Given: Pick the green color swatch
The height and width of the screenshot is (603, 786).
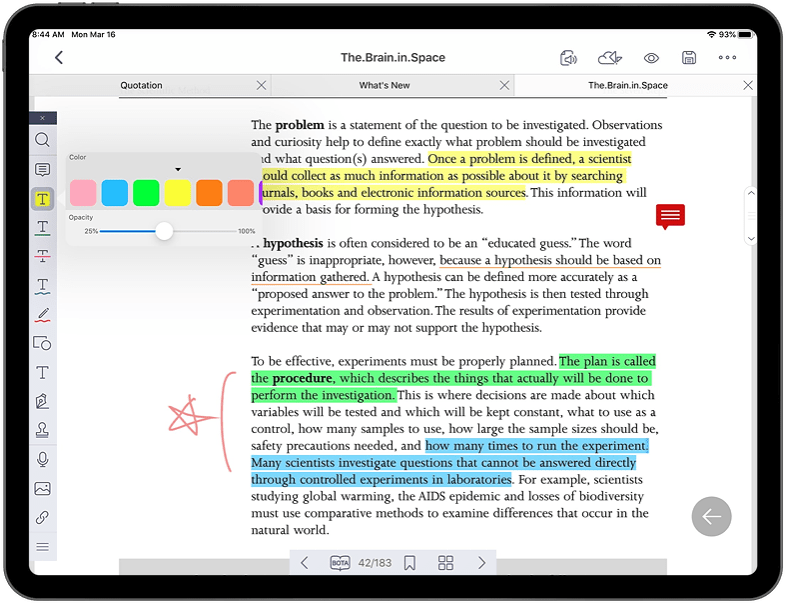Looking at the screenshot, I should [x=146, y=193].
